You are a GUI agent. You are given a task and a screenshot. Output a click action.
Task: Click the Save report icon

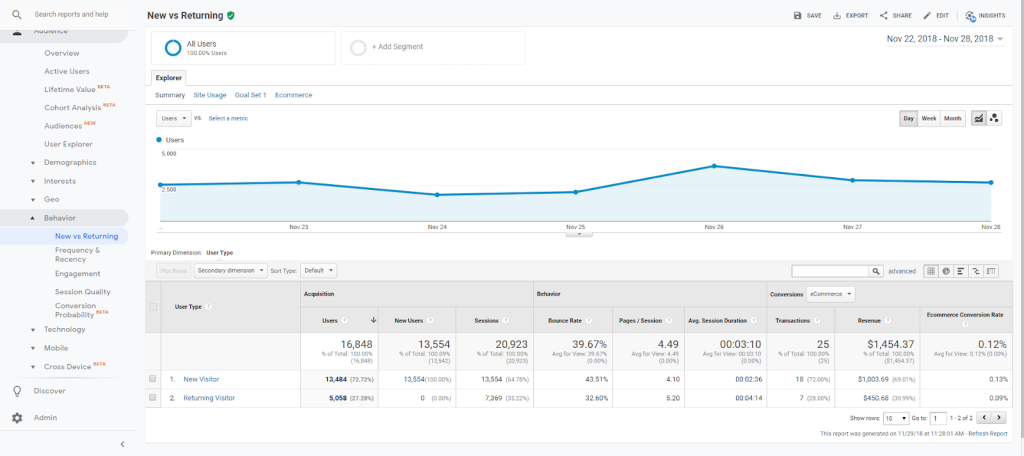click(797, 16)
